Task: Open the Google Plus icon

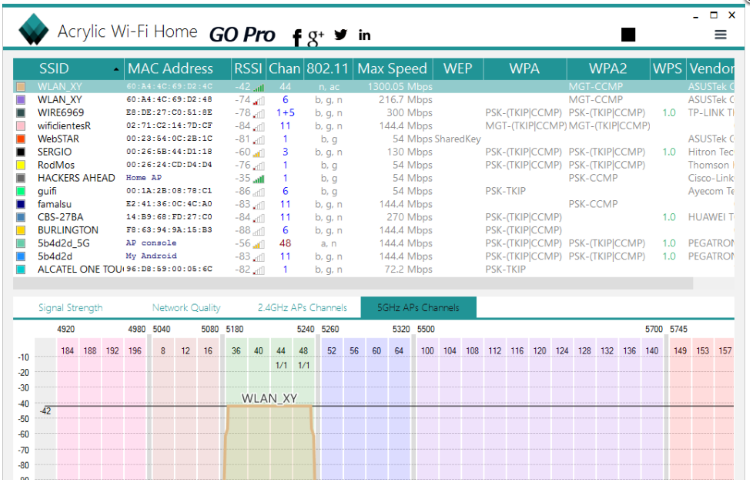Action: pos(315,37)
